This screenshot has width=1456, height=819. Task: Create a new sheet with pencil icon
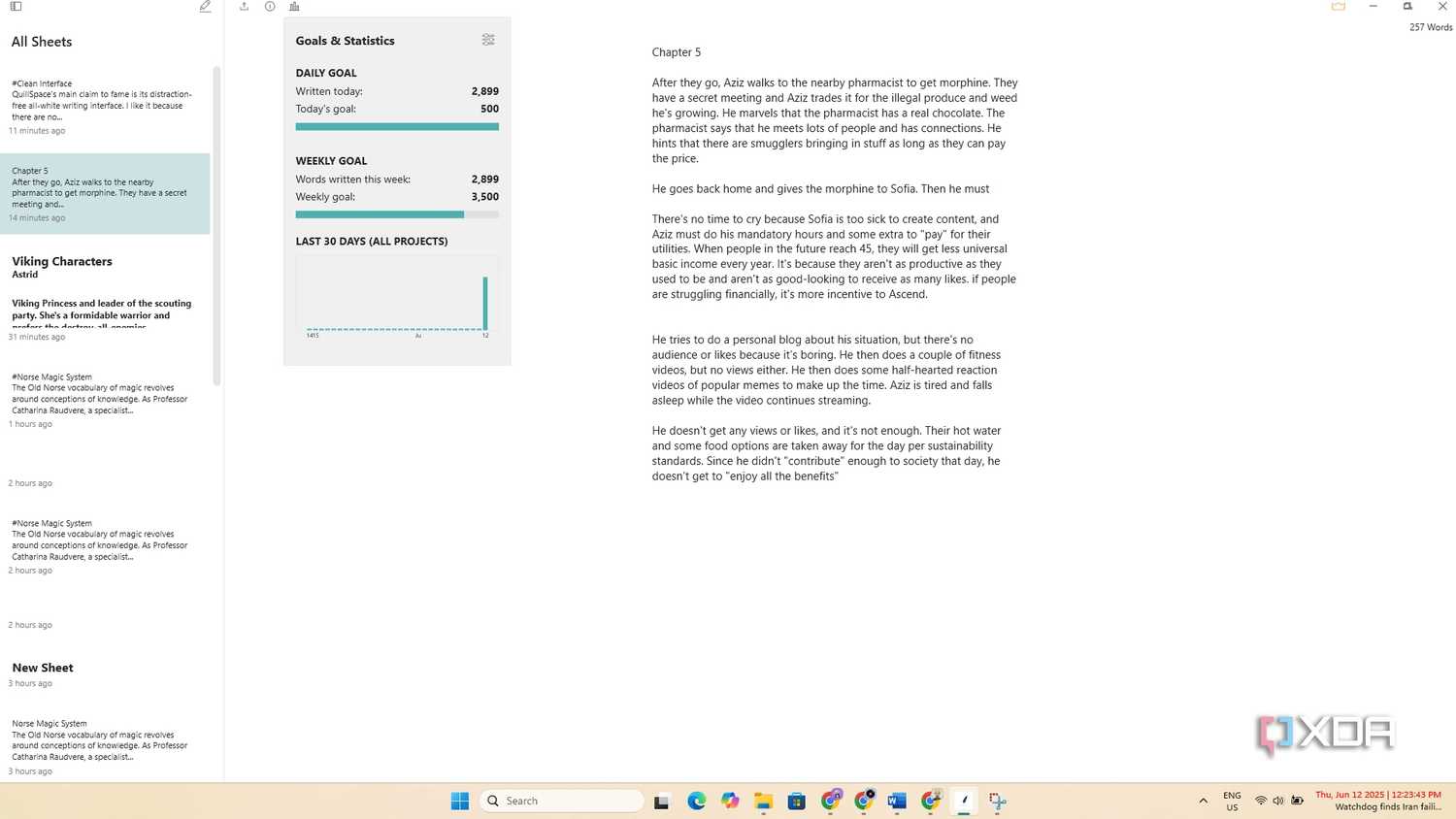coord(205,7)
